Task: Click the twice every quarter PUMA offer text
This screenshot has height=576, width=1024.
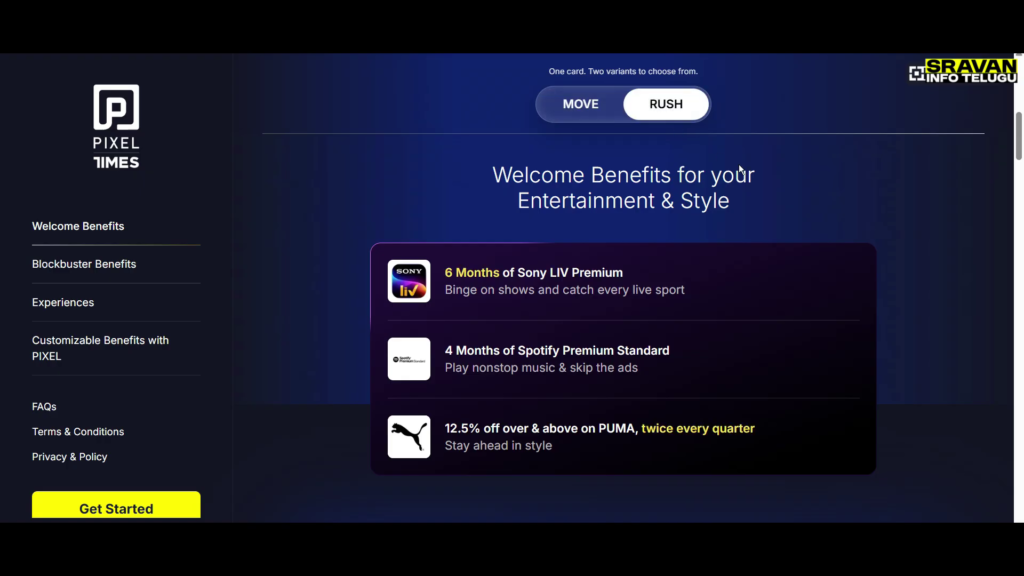Action: click(697, 428)
